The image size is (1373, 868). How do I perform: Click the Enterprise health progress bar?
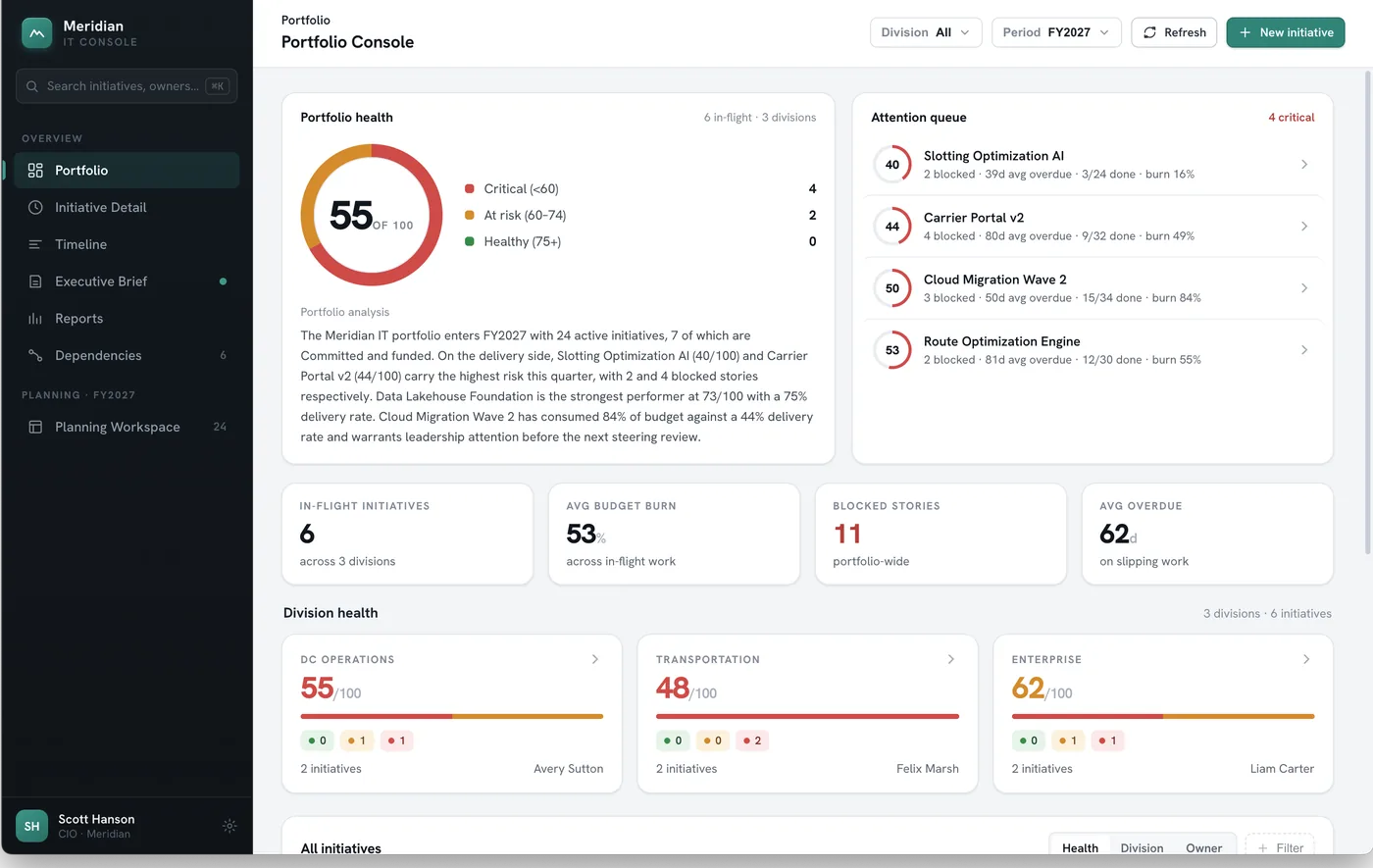click(1163, 717)
